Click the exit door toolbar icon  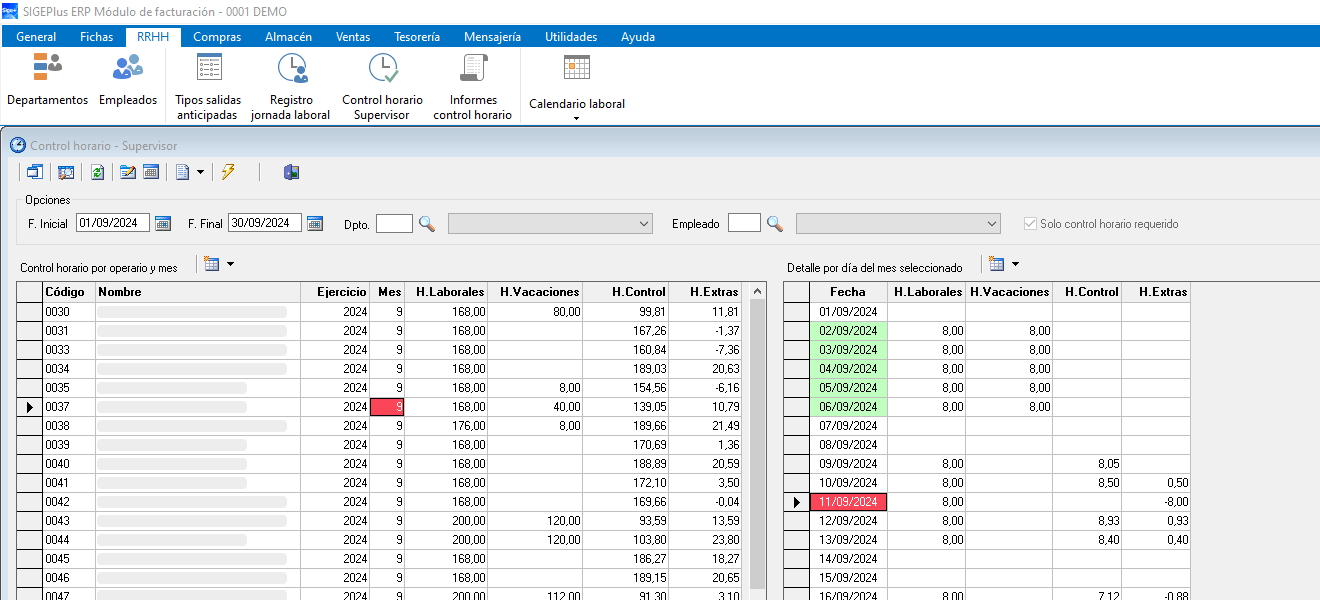point(291,172)
